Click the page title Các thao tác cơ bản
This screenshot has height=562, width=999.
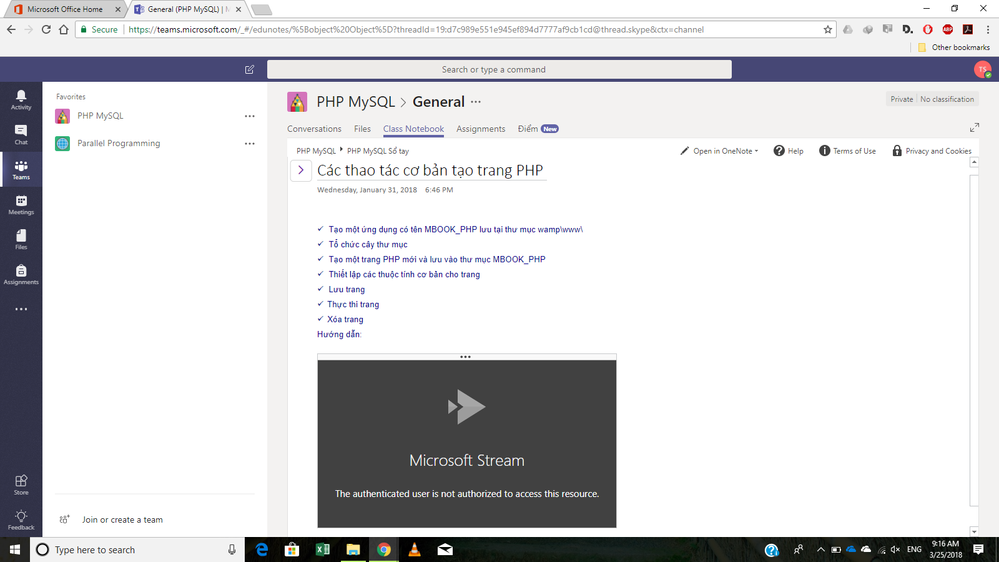coord(430,170)
